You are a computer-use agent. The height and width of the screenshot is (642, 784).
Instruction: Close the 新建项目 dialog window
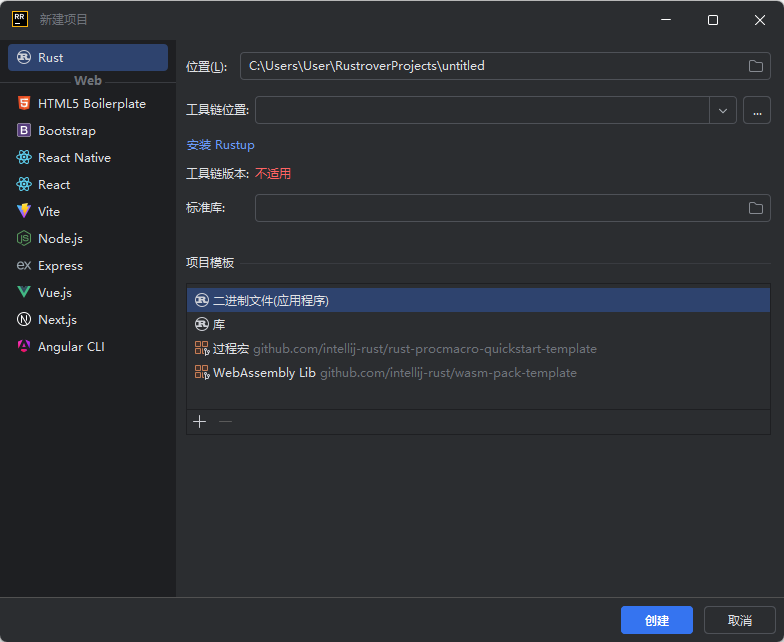(x=760, y=20)
